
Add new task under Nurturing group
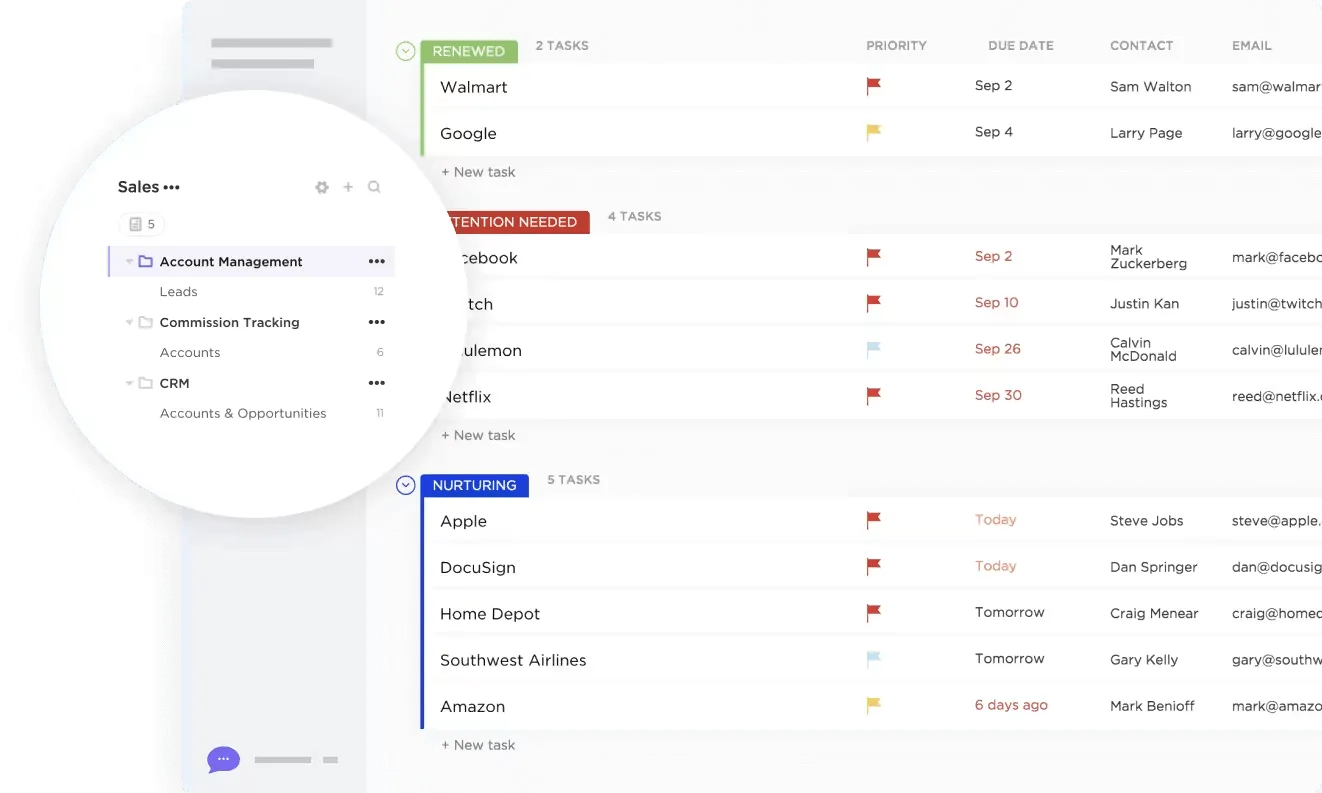click(479, 745)
